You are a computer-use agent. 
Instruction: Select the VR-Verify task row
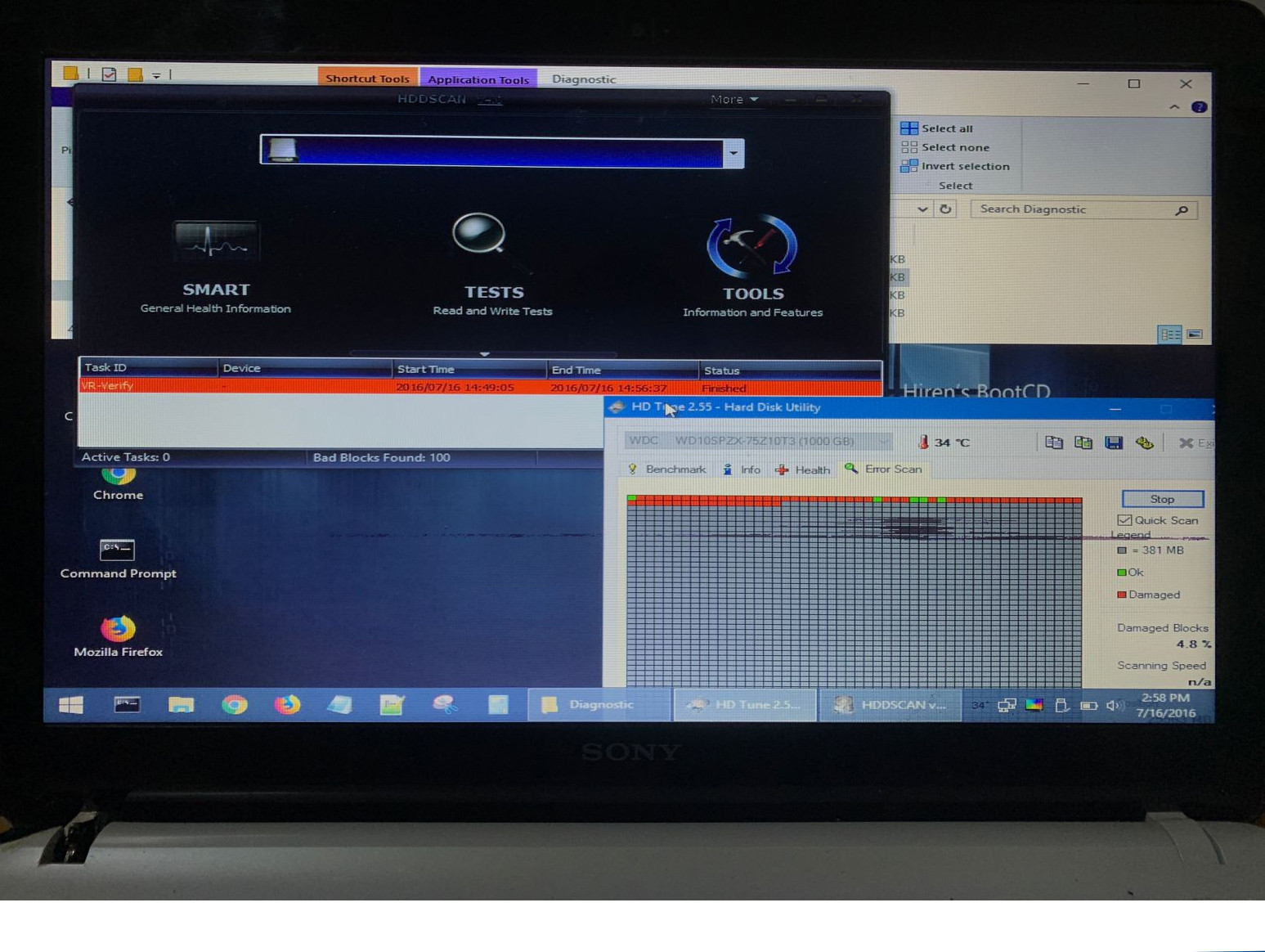pyautogui.click(x=480, y=387)
